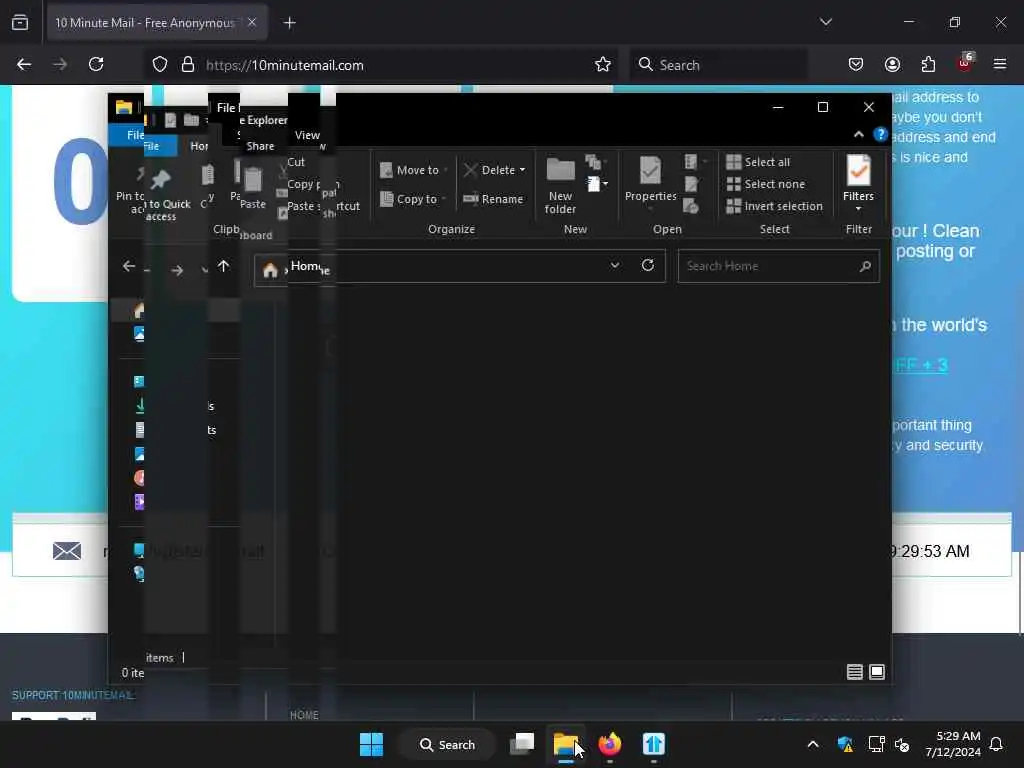Create a New folder from ribbon
This screenshot has width=1024, height=768.
(560, 185)
